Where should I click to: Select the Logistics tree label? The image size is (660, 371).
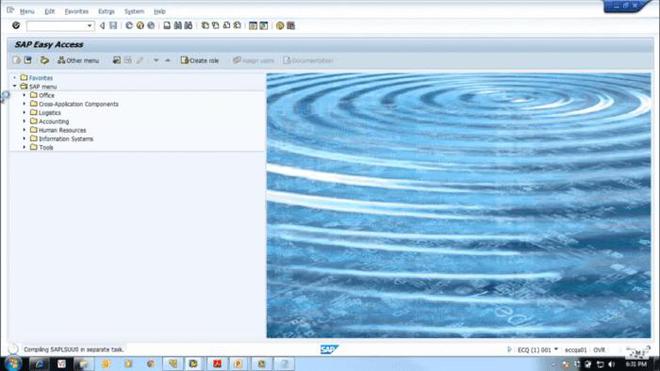tap(50, 113)
